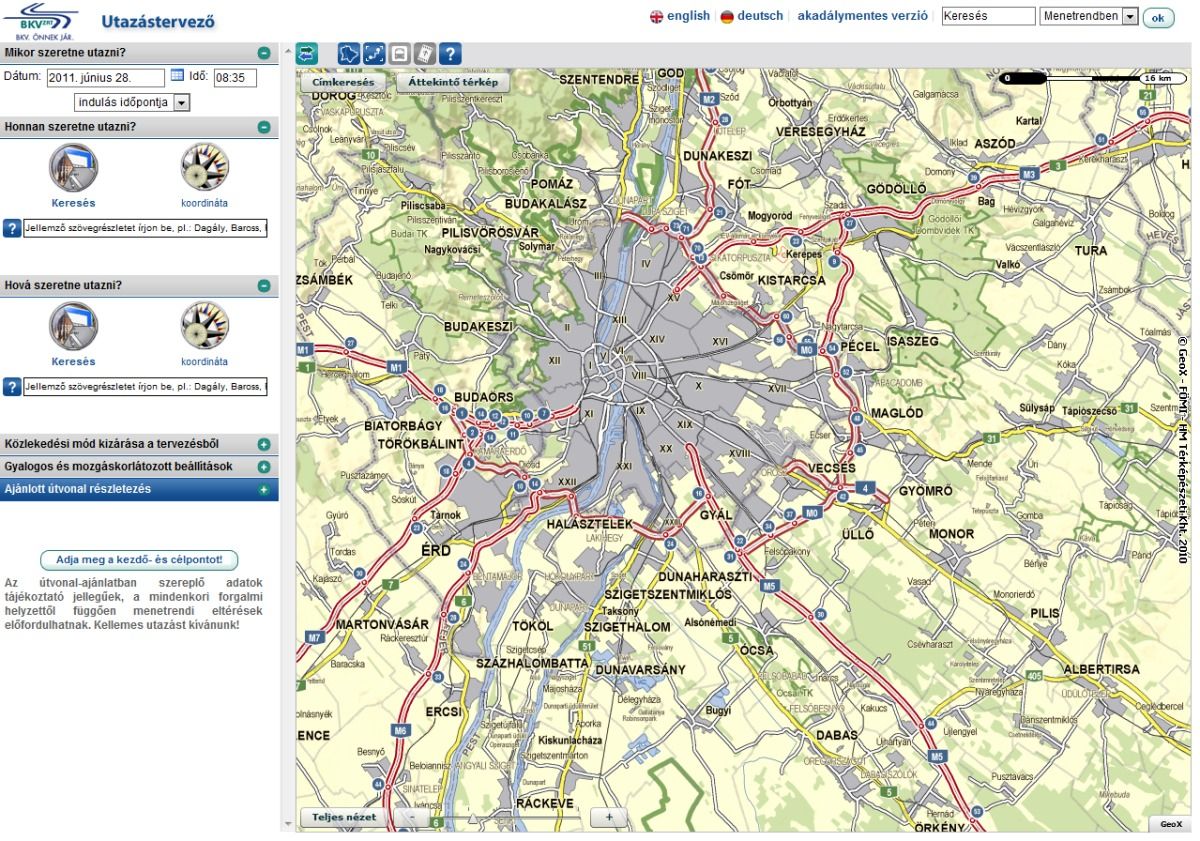
Task: Select the route zoom-to-fit tool
Action: [374, 54]
